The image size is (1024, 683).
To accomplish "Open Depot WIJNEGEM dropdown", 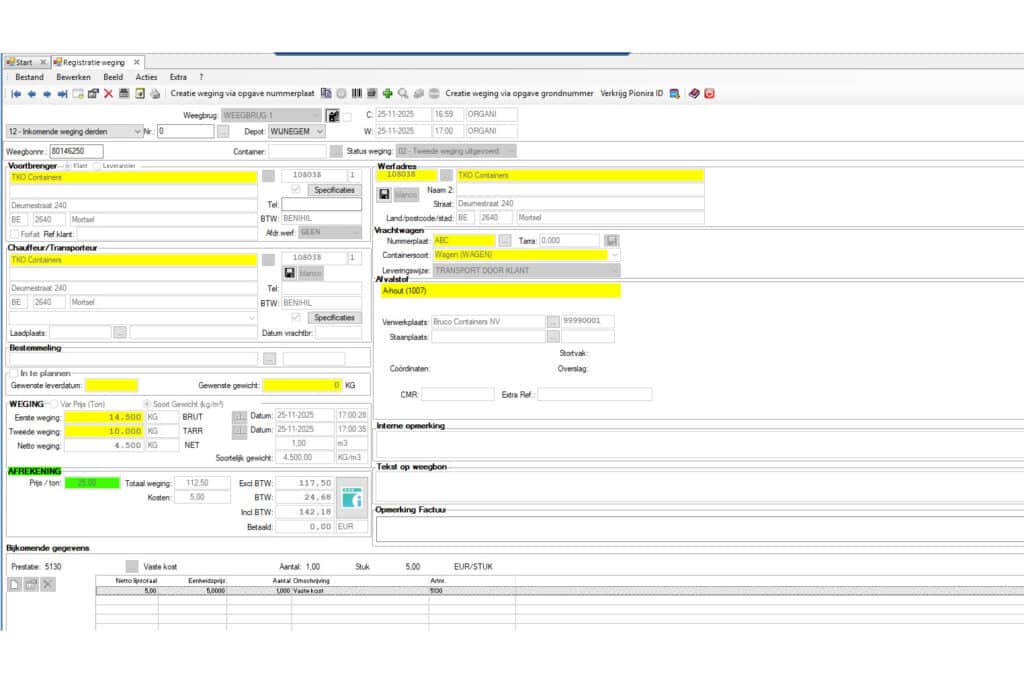I will tap(319, 132).
